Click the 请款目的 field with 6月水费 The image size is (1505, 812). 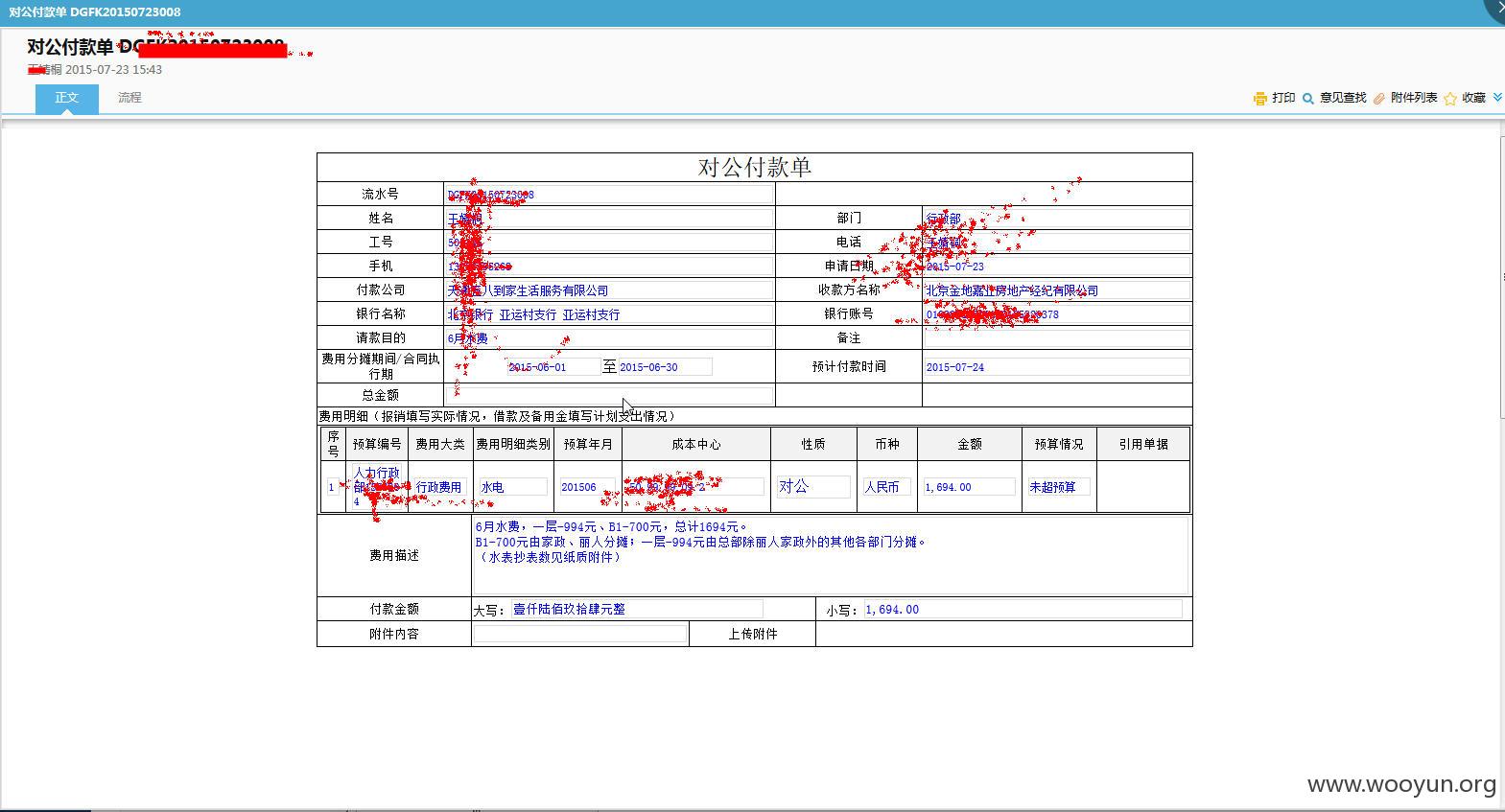click(x=608, y=337)
